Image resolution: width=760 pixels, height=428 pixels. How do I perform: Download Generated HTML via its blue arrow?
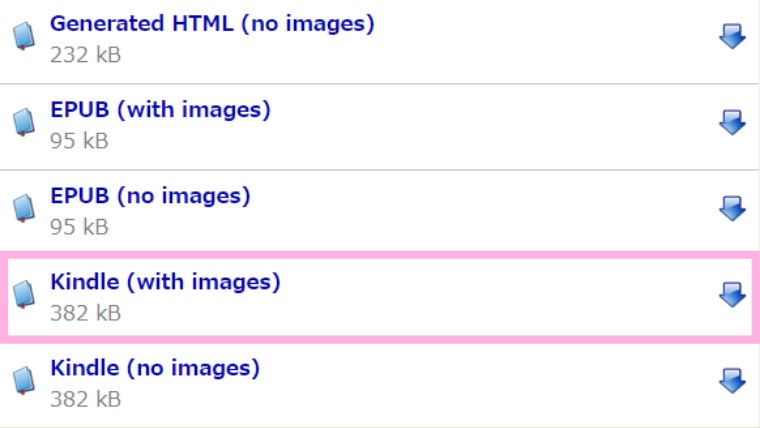732,36
